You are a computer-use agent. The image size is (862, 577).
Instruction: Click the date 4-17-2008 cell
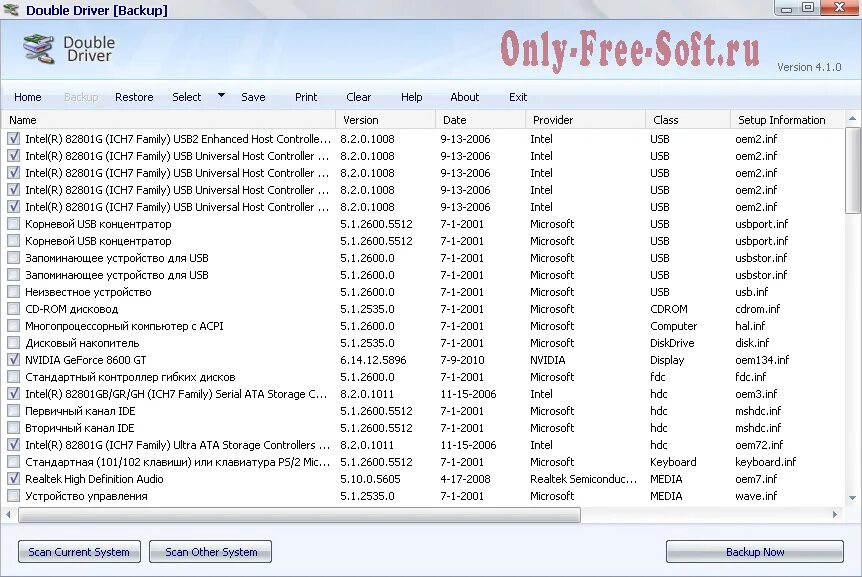(465, 479)
